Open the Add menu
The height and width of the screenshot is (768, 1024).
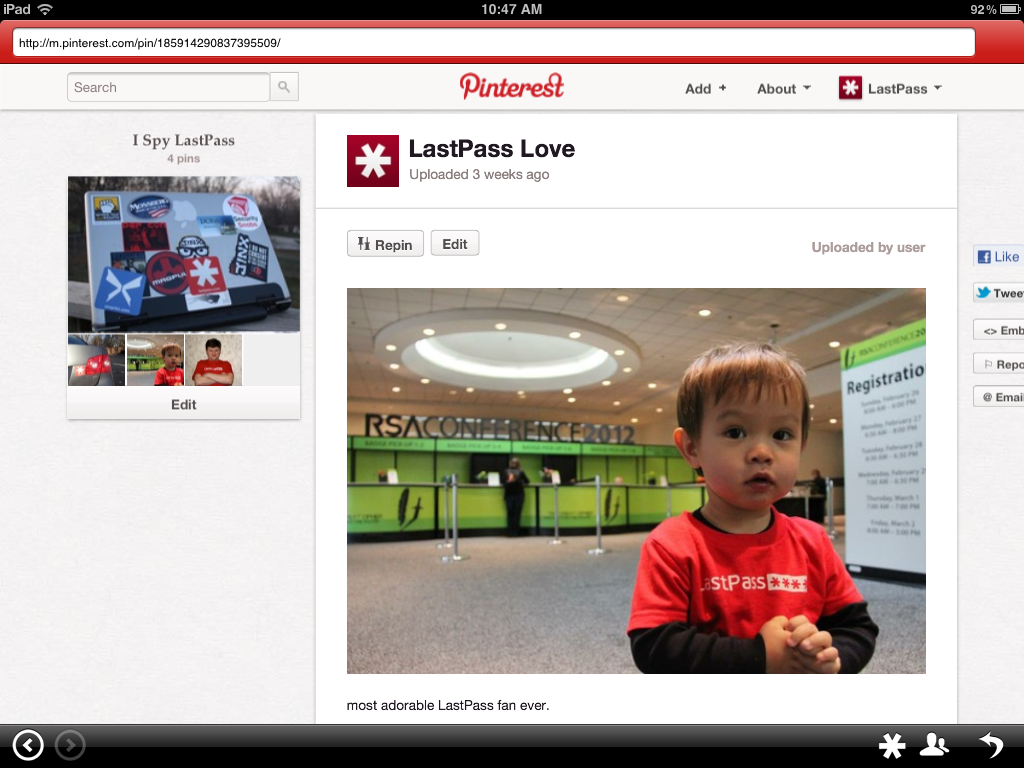(x=705, y=89)
